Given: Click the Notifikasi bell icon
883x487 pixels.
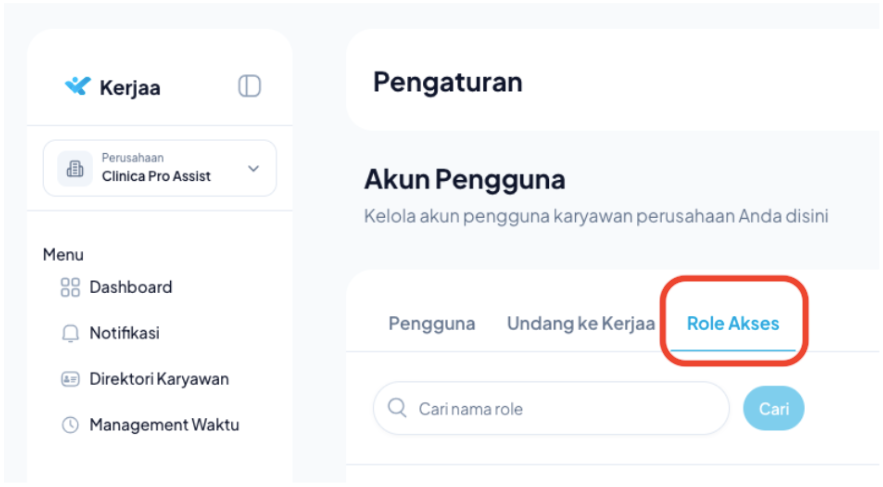Looking at the screenshot, I should (x=70, y=334).
